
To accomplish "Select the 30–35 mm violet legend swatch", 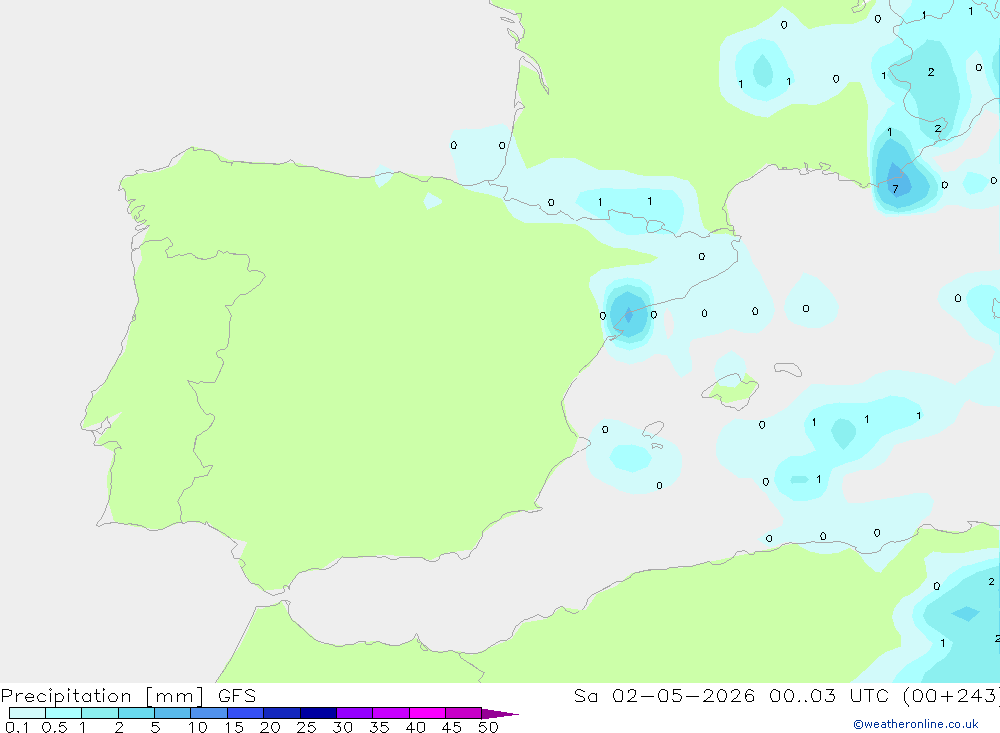I will pos(355,713).
